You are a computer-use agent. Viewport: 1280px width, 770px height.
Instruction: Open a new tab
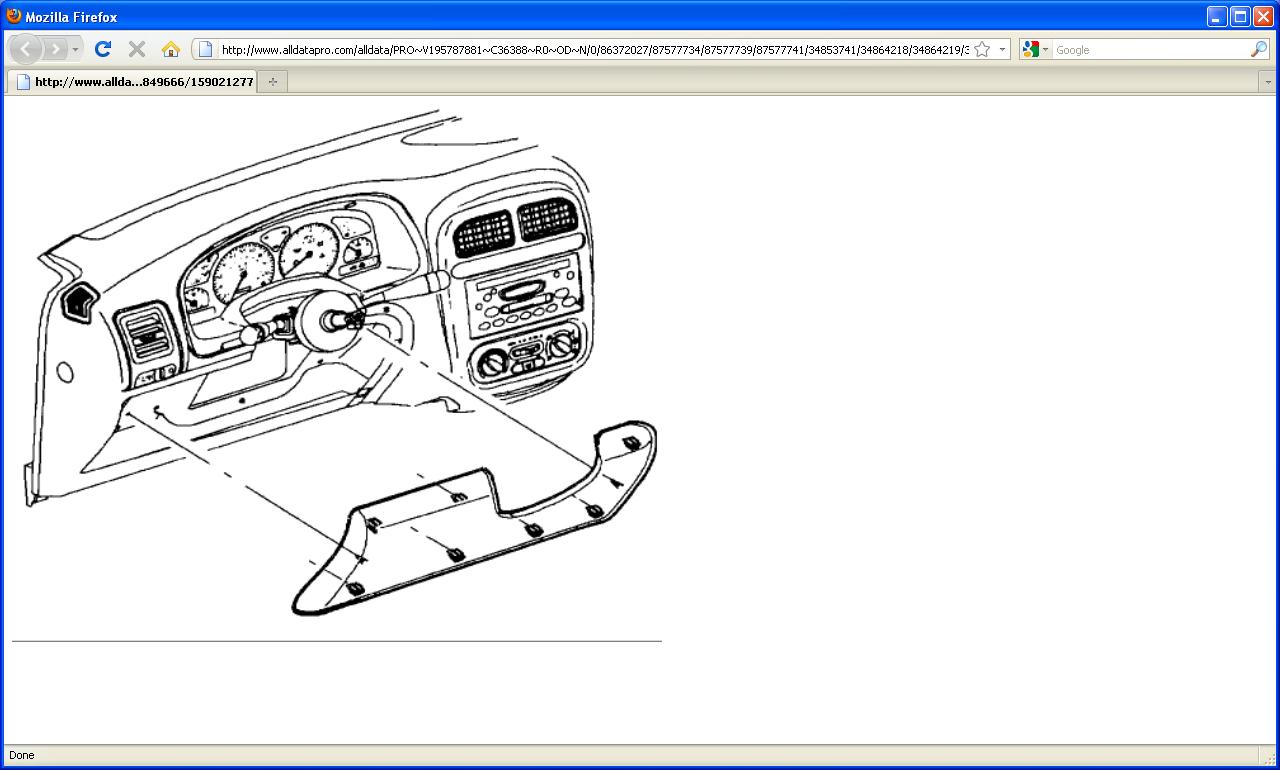click(273, 82)
